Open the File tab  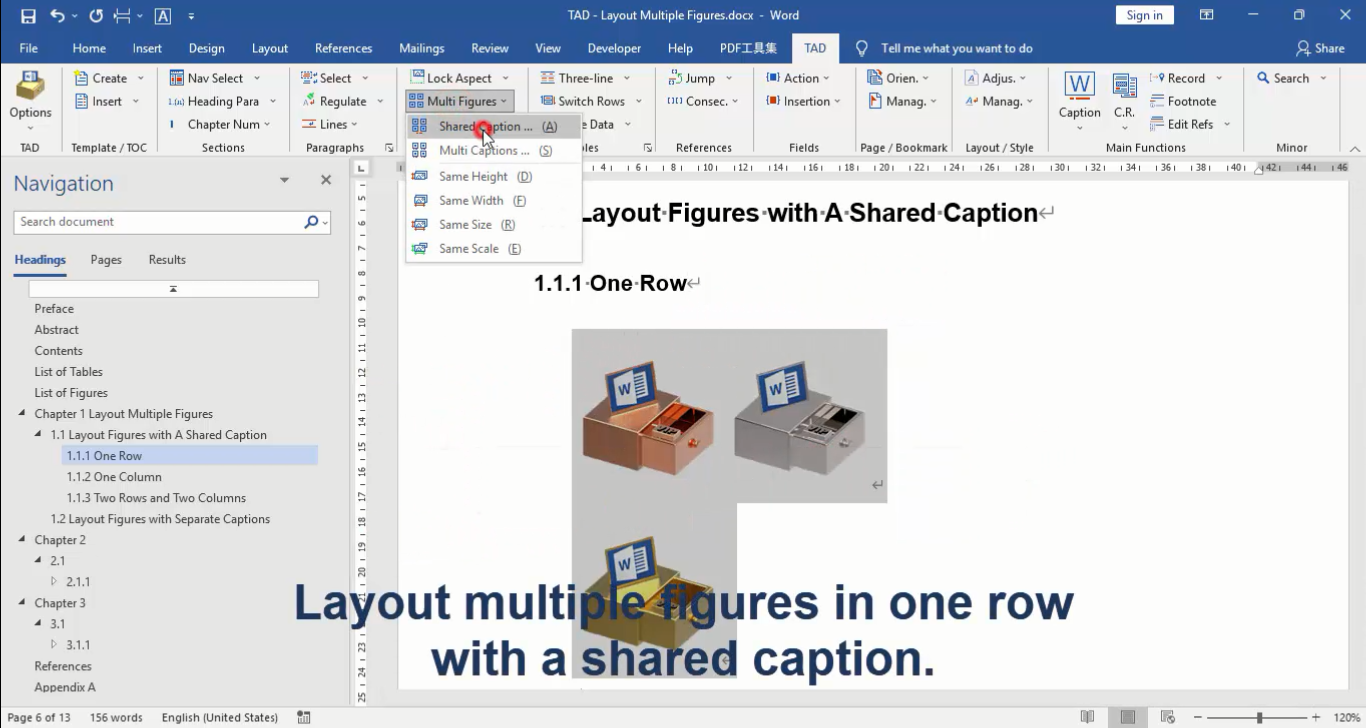pyautogui.click(x=29, y=48)
